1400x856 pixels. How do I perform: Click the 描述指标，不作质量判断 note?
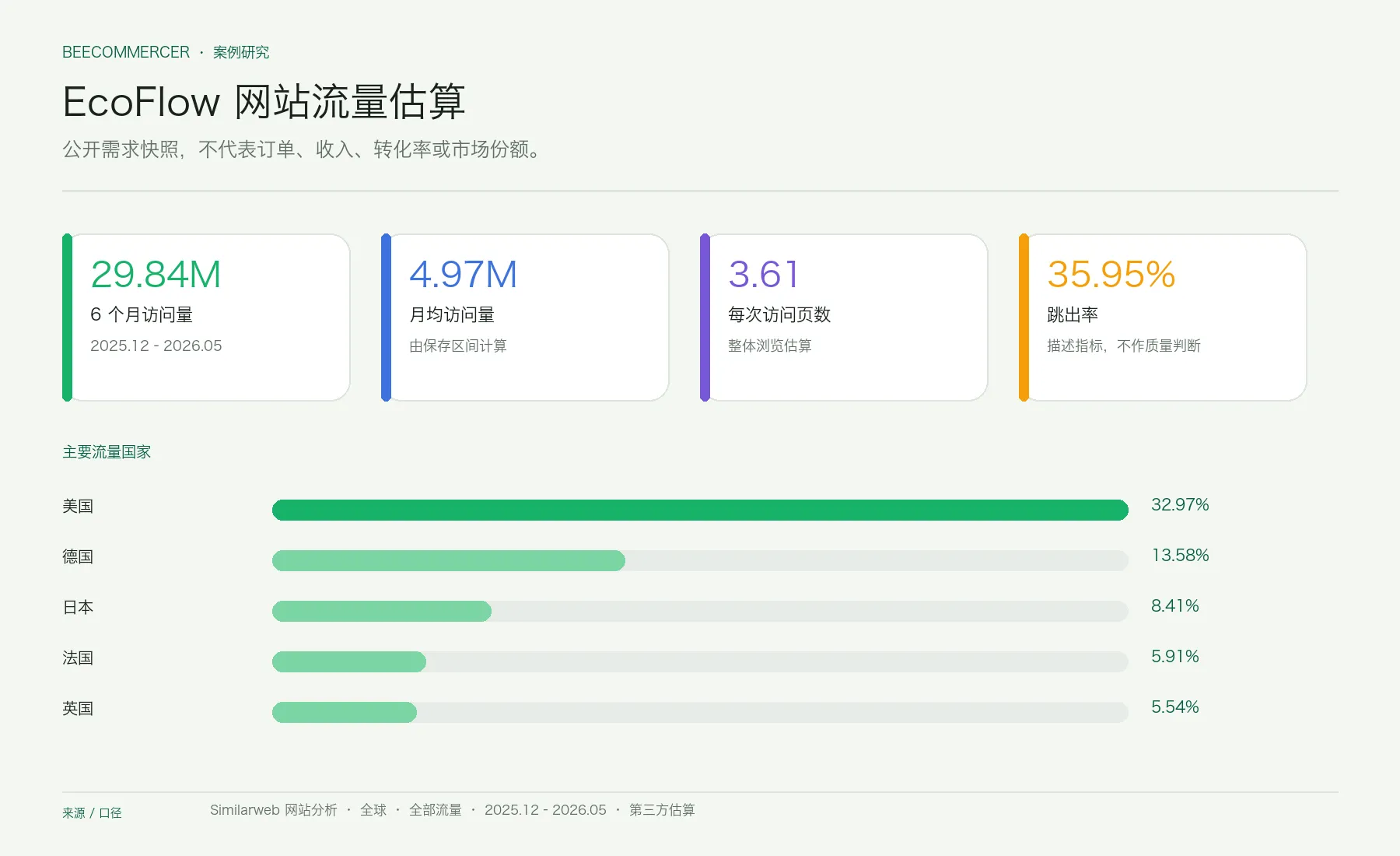(x=1124, y=346)
